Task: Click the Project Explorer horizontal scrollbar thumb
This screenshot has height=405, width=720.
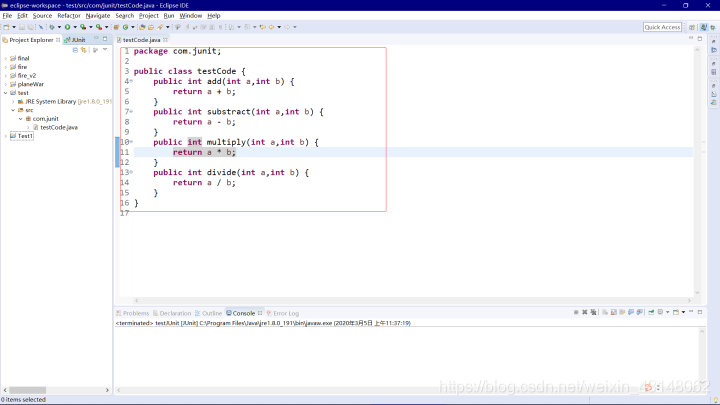Action: tap(27, 390)
